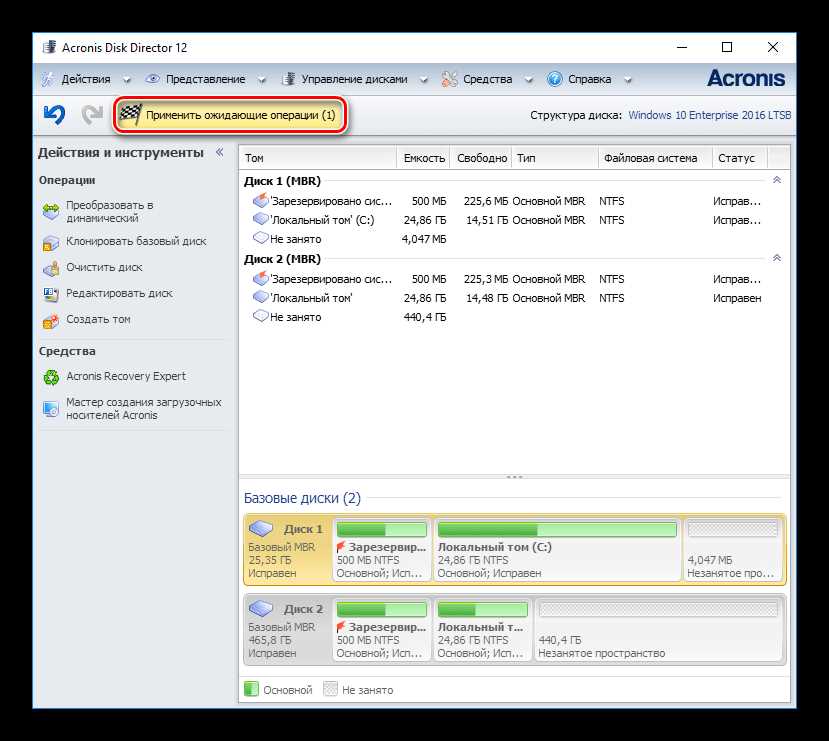This screenshot has height=741, width=829.
Task: Click the Clone basic disk icon
Action: pyautogui.click(x=50, y=242)
